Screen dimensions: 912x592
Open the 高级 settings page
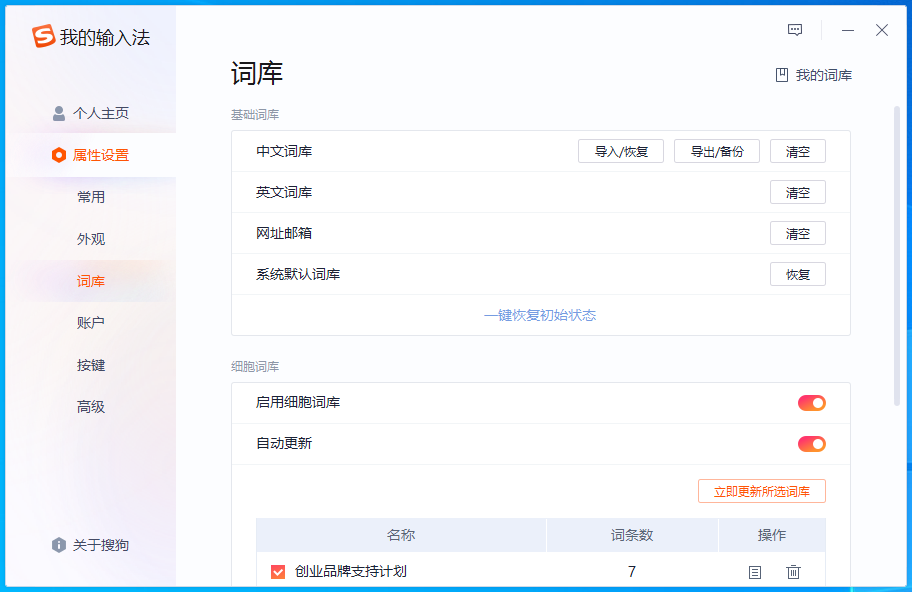pos(91,407)
